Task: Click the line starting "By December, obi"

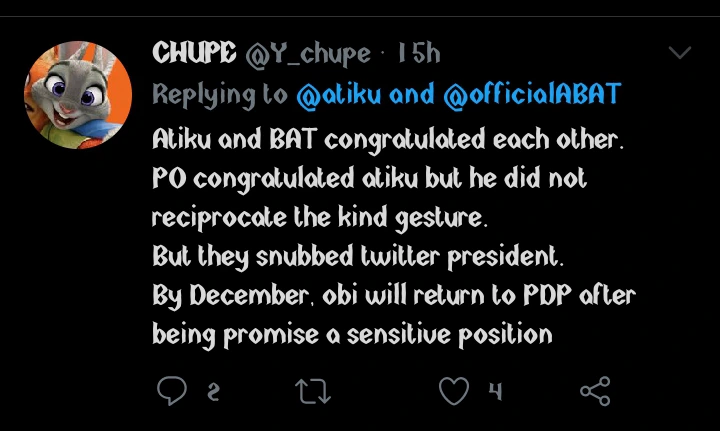Action: (x=393, y=295)
